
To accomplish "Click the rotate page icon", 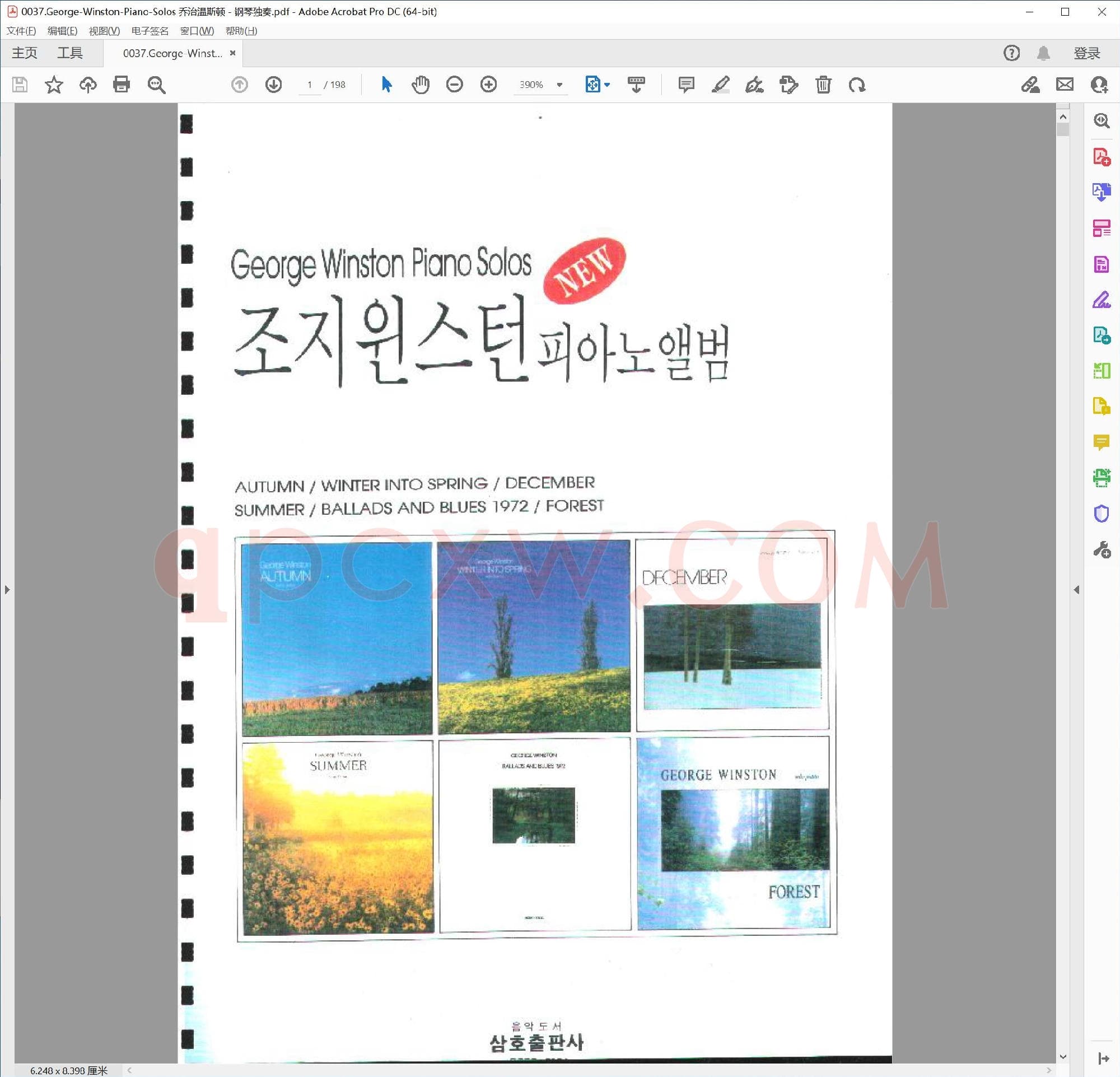I will 857,85.
